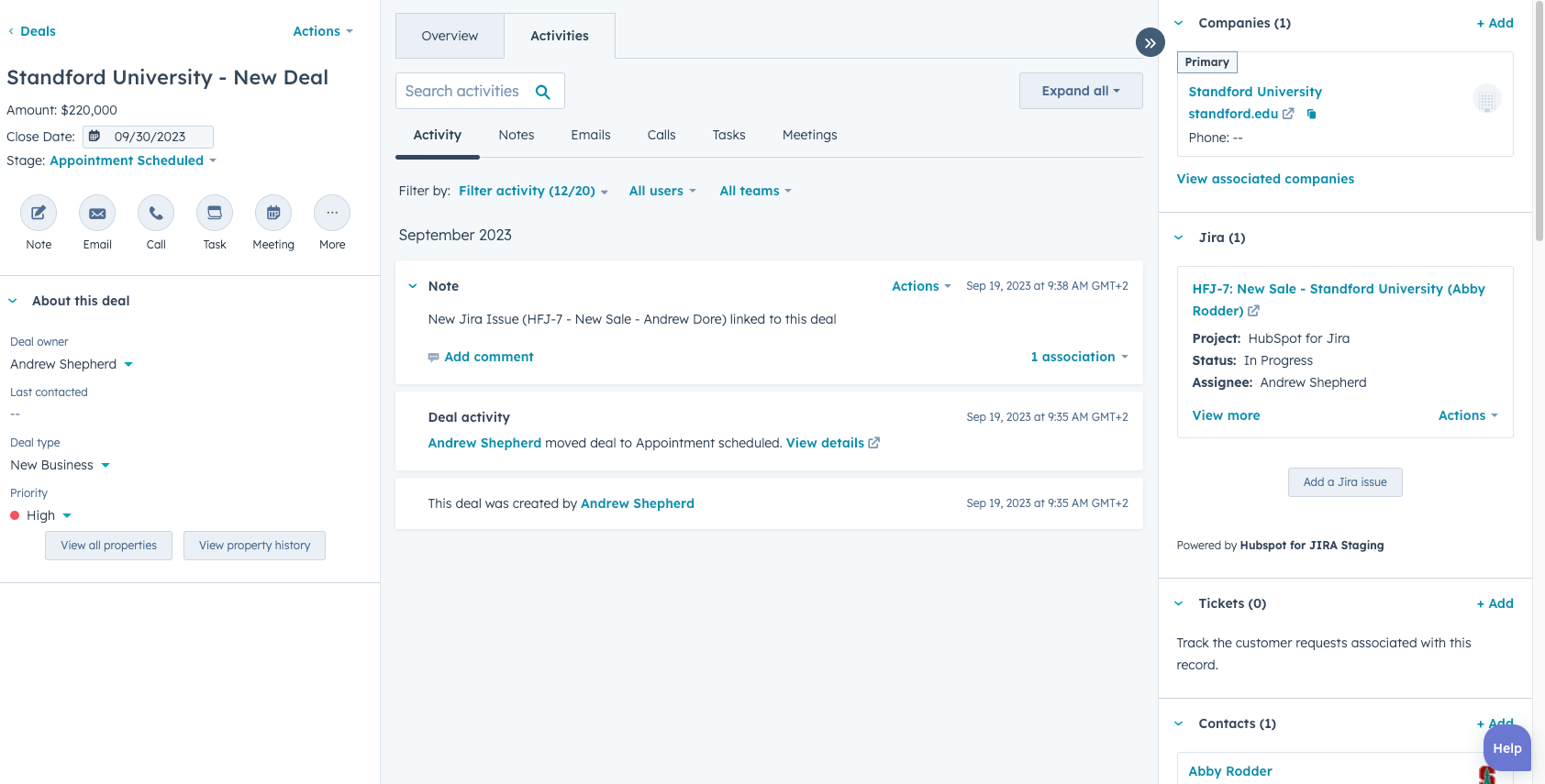The image size is (1545, 784).
Task: Open Jira card Actions dropdown
Action: [x=1468, y=415]
